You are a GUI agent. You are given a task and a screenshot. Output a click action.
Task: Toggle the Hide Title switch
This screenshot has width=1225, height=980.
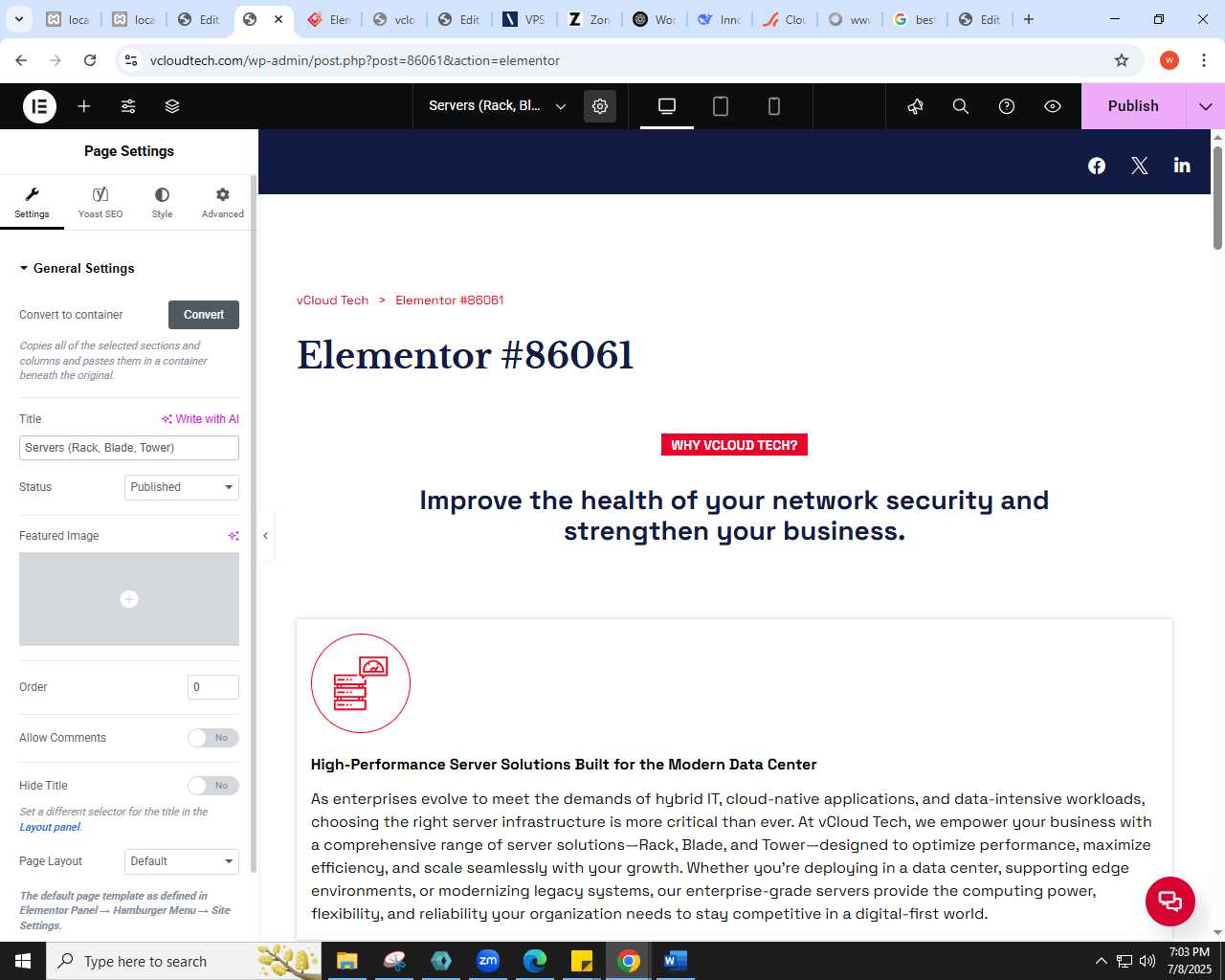(x=213, y=786)
